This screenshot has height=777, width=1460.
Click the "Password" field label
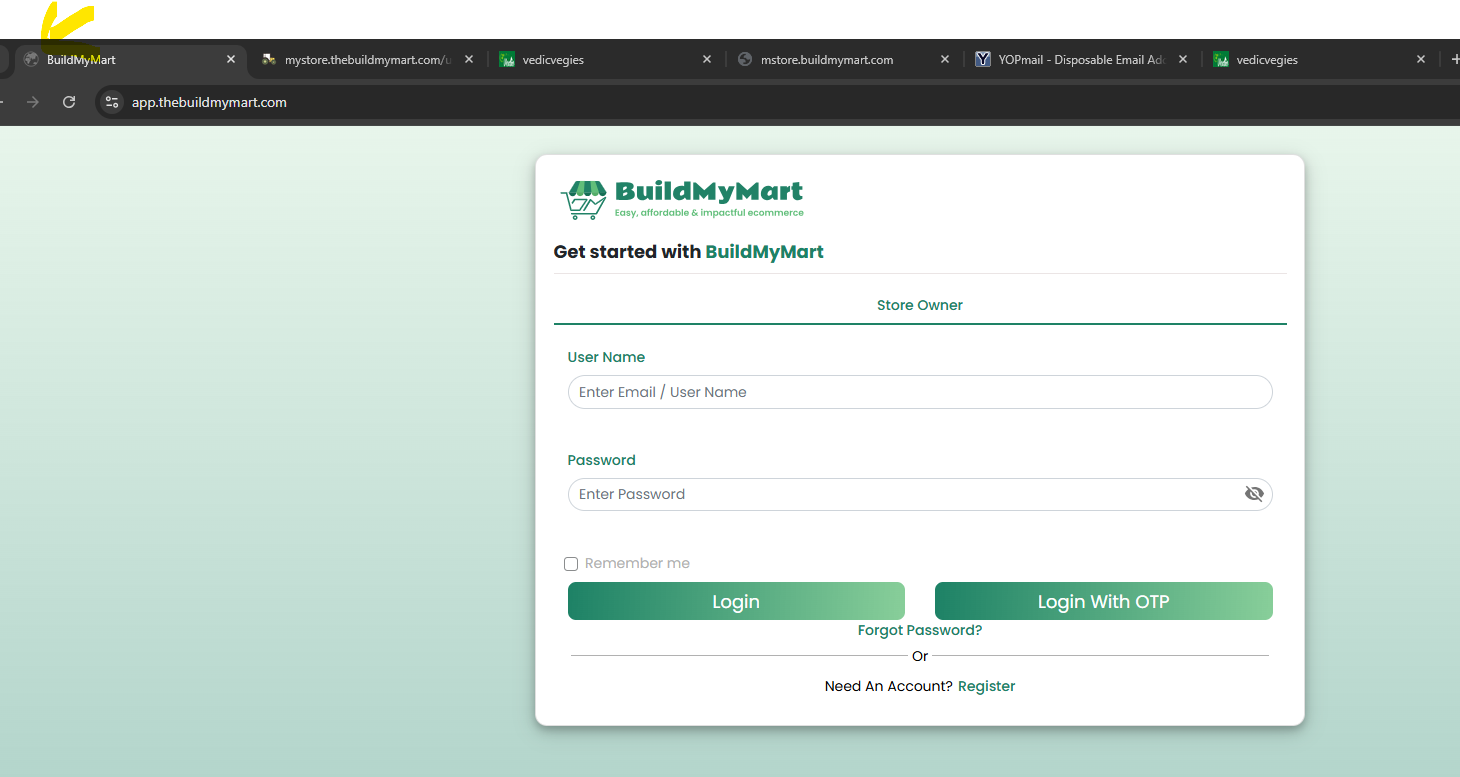tap(602, 460)
